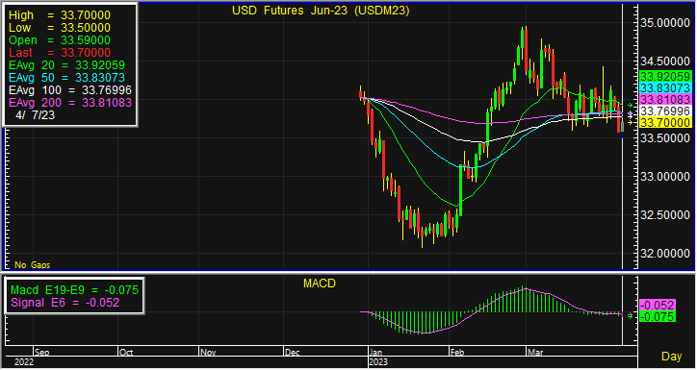Click Signal E6 = -0.052 legend entry
The image size is (697, 370).
tap(65, 302)
